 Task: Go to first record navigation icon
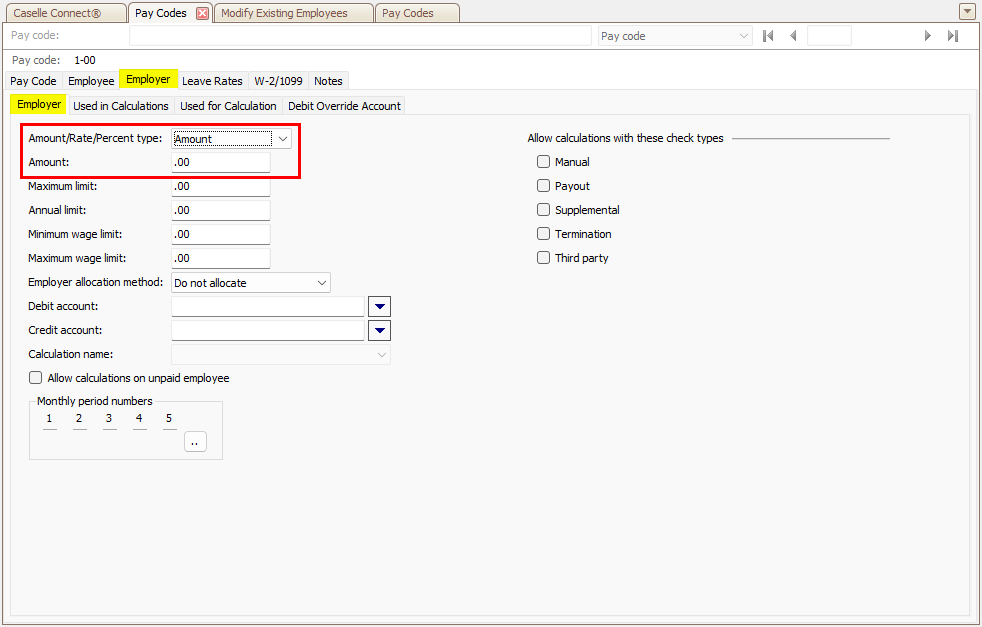pyautogui.click(x=768, y=36)
